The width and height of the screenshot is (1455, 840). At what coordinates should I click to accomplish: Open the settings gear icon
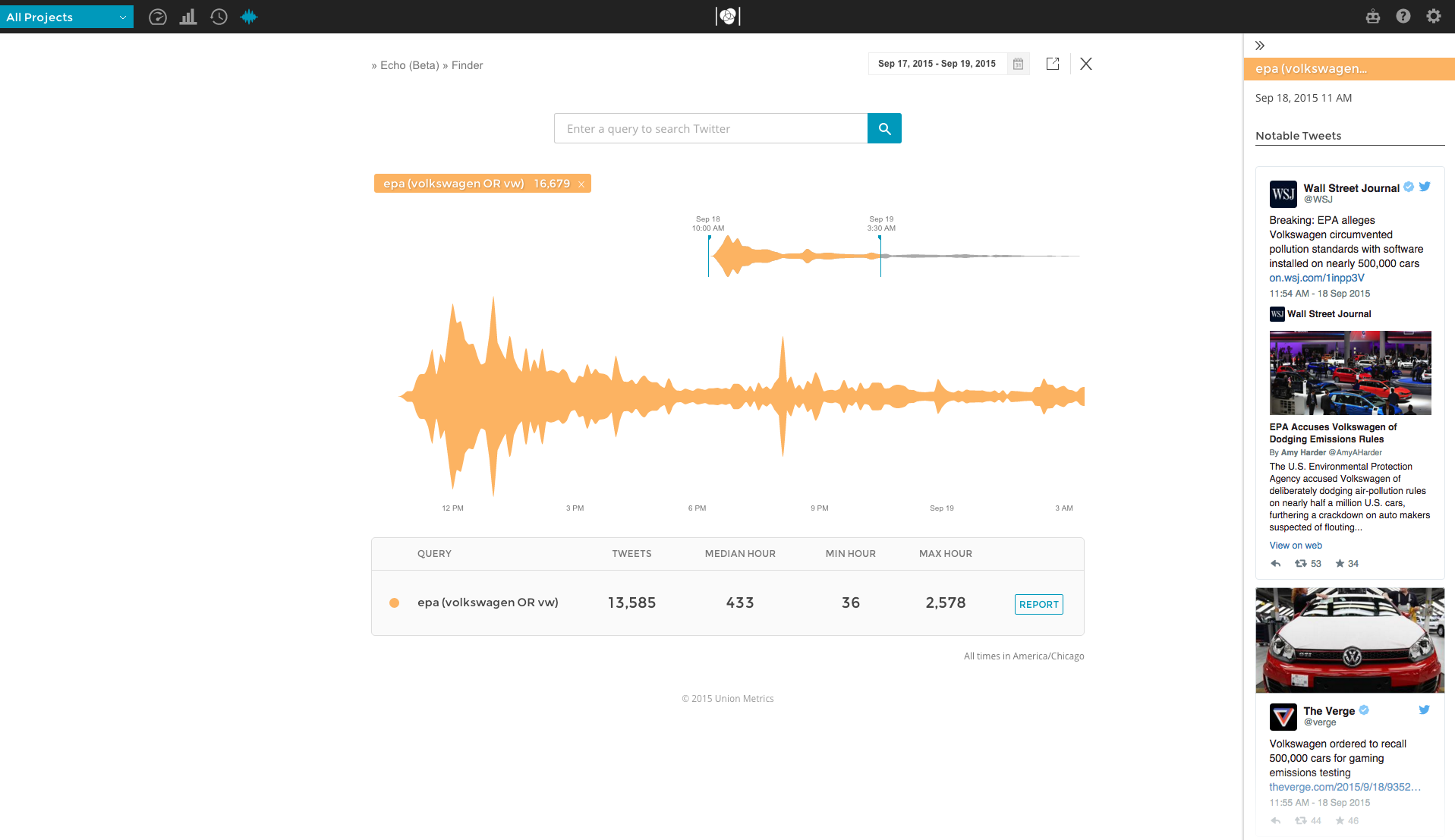pos(1434,16)
